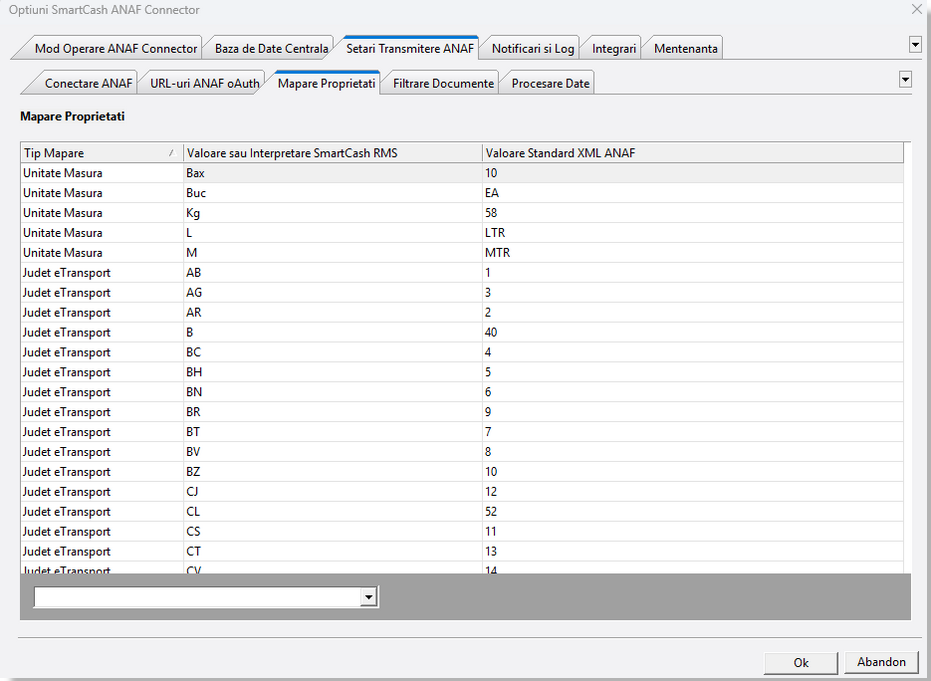
Task: Switch to Baza de Date Centrala tab
Action: pos(271,49)
